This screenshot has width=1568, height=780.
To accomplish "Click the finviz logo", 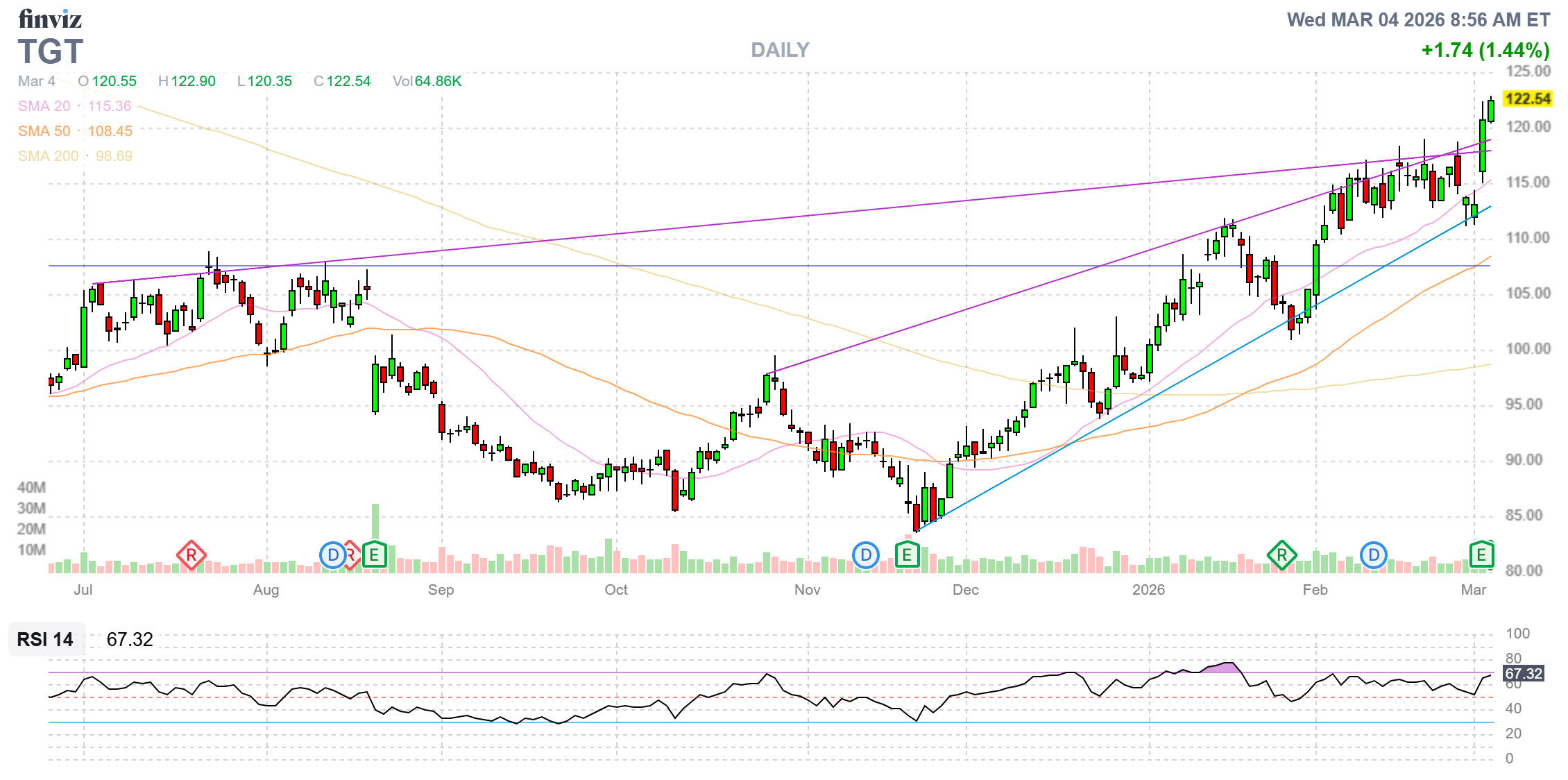I will [x=50, y=19].
